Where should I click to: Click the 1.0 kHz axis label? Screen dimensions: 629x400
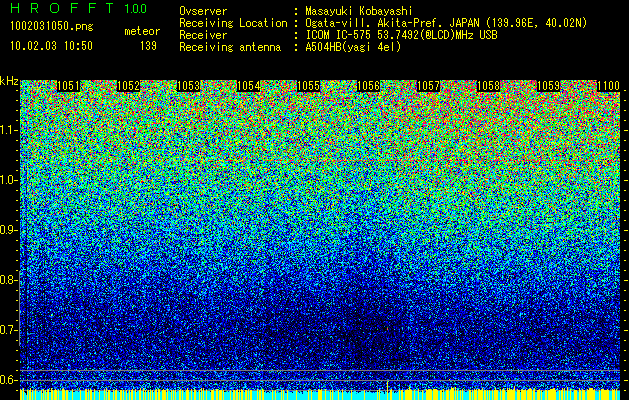click(8, 180)
